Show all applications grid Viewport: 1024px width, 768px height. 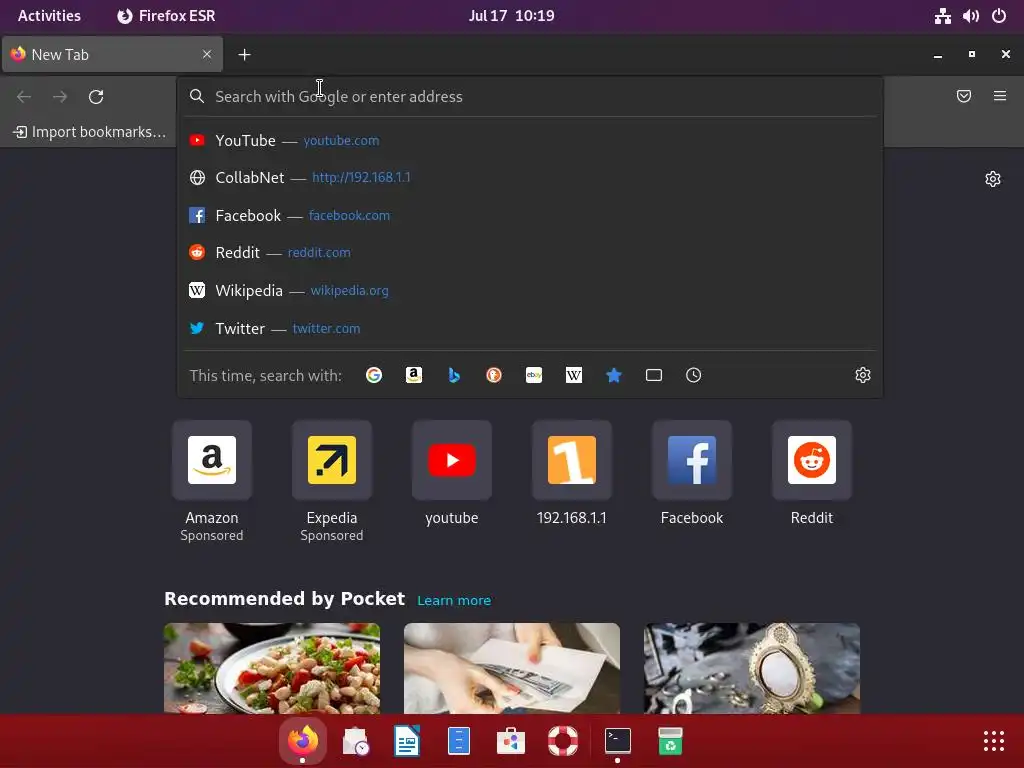coord(993,741)
